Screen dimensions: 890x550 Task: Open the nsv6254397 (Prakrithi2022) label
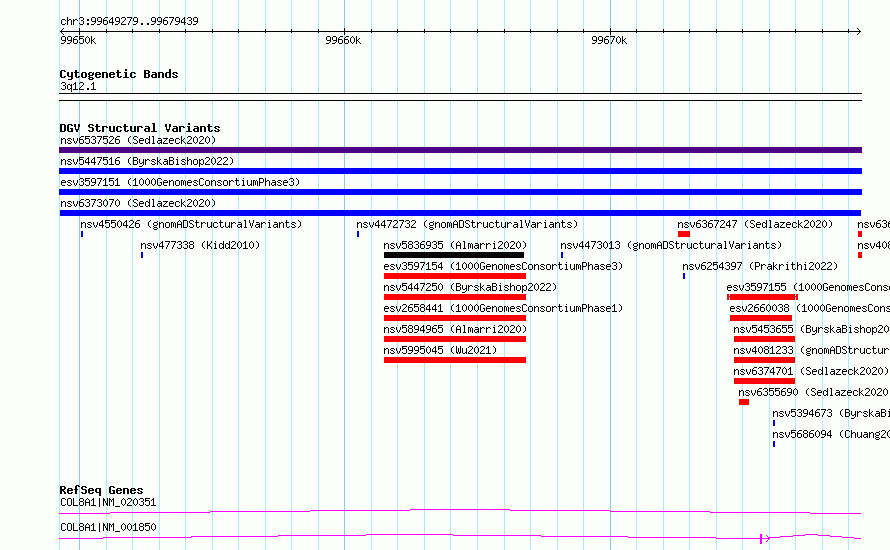coord(760,266)
